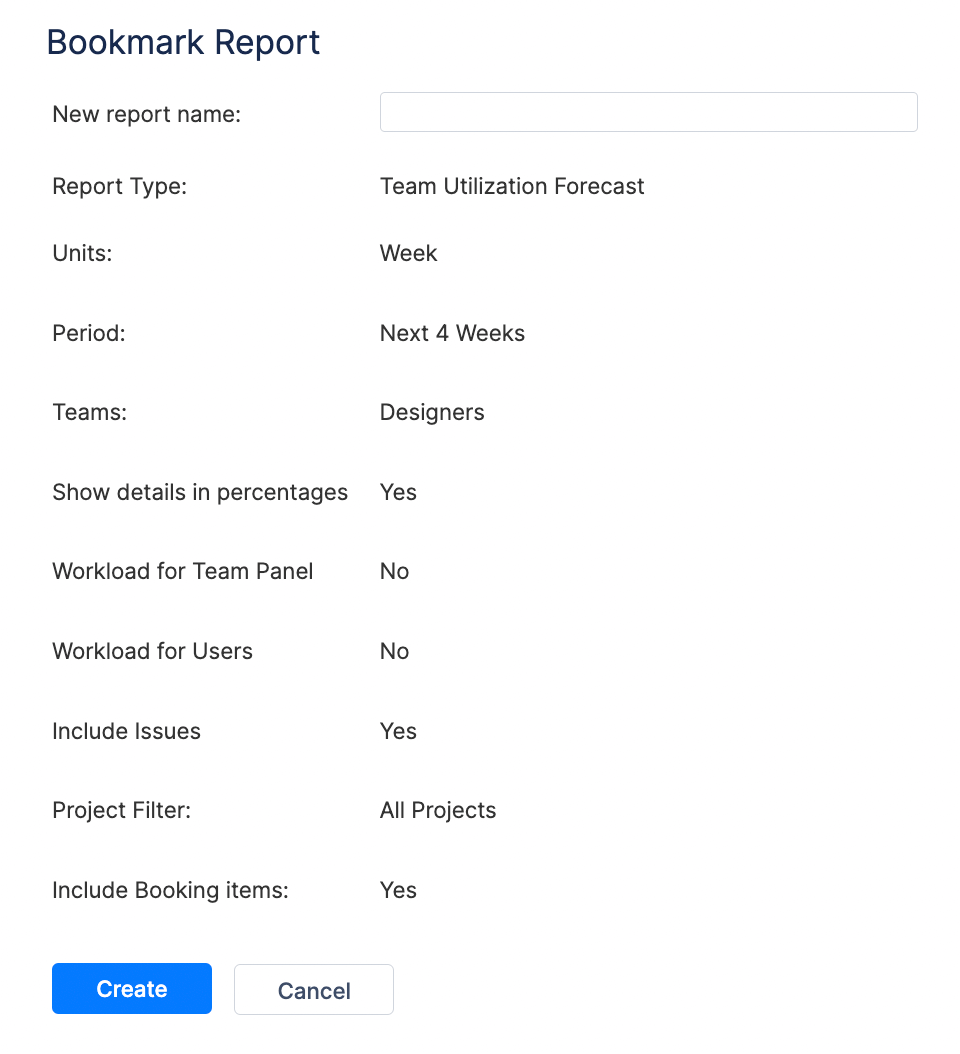Click the Team Utilization Forecast value

click(x=512, y=186)
